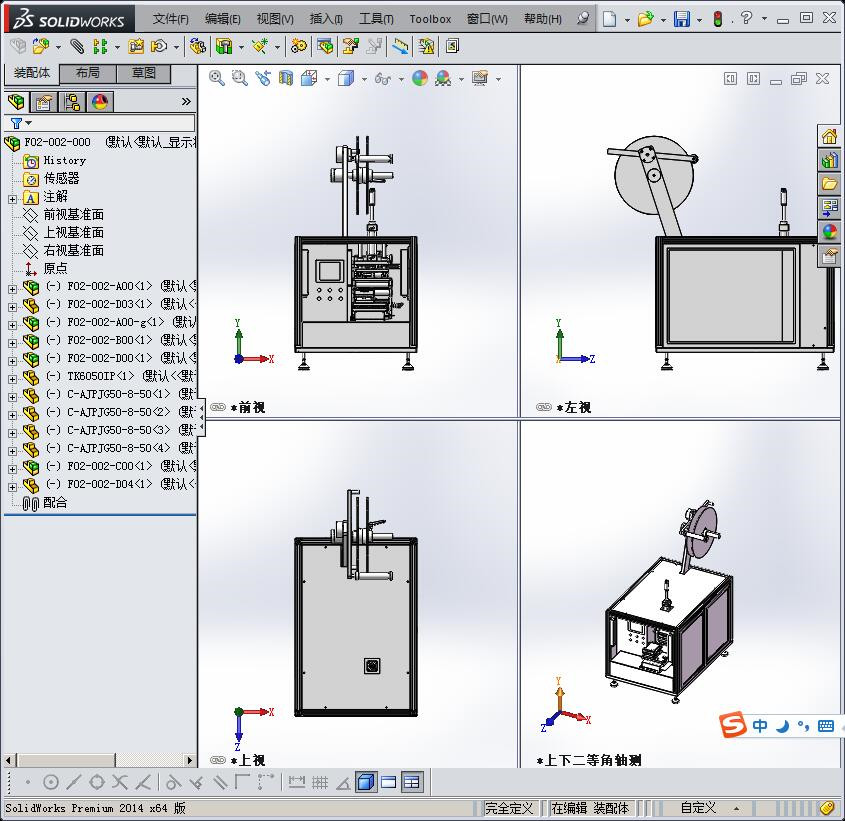
Task: Toggle the Sogou 中 Chinese input mode
Action: [759, 726]
